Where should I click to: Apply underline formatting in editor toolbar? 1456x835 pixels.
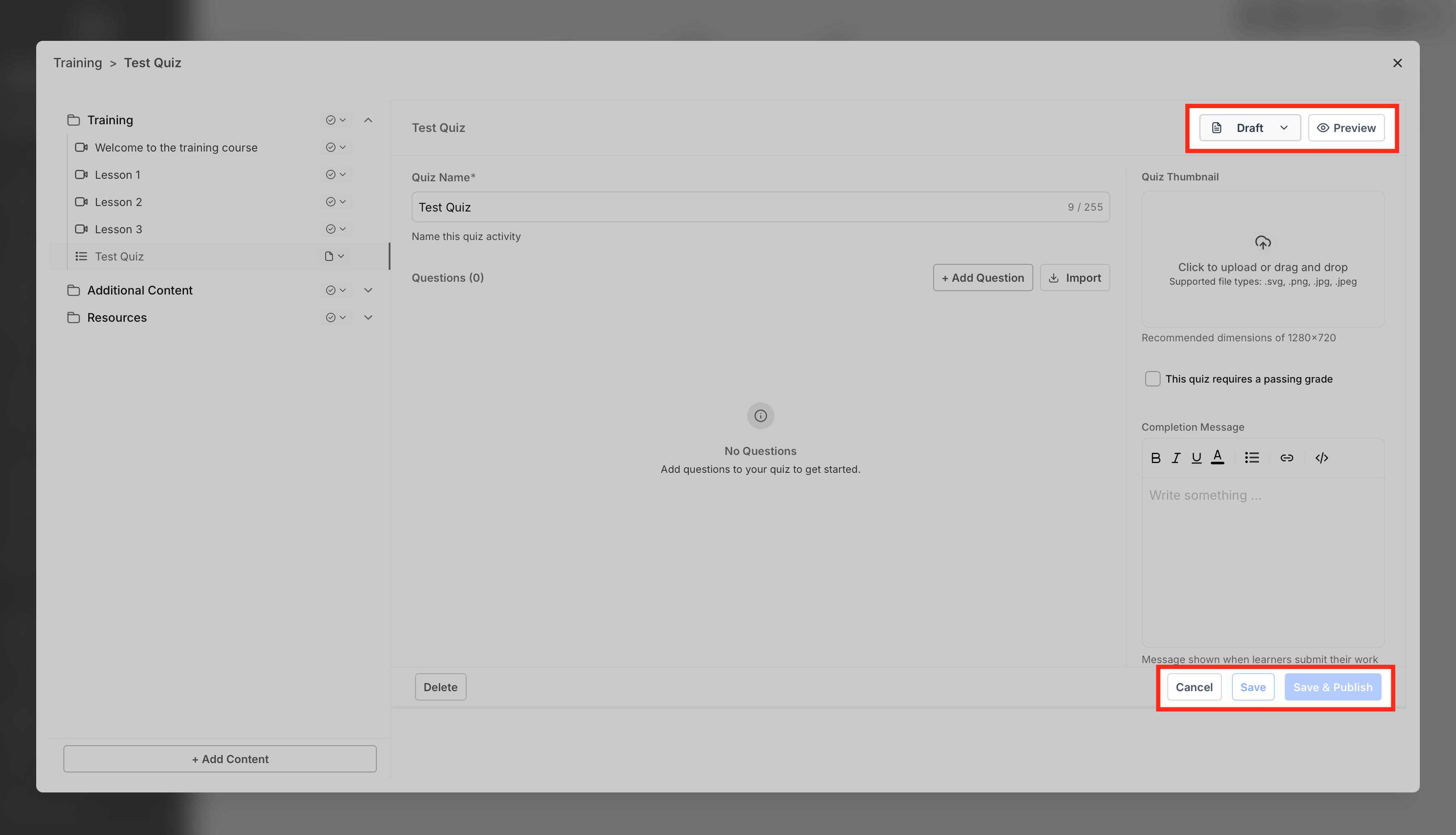tap(1196, 458)
